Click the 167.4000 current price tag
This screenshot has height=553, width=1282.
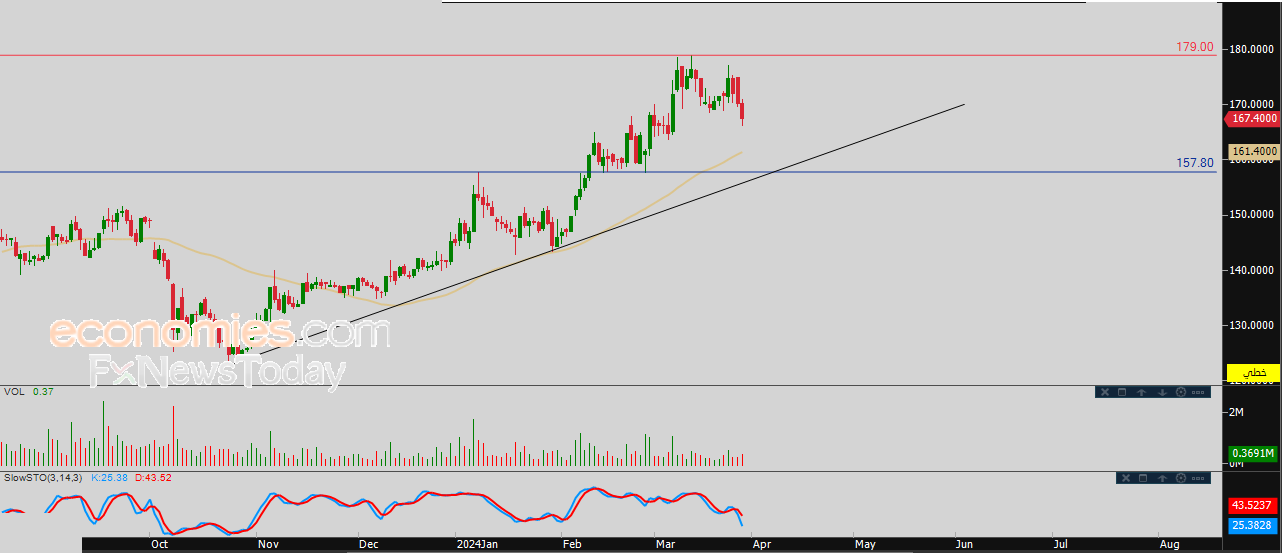click(1252, 118)
